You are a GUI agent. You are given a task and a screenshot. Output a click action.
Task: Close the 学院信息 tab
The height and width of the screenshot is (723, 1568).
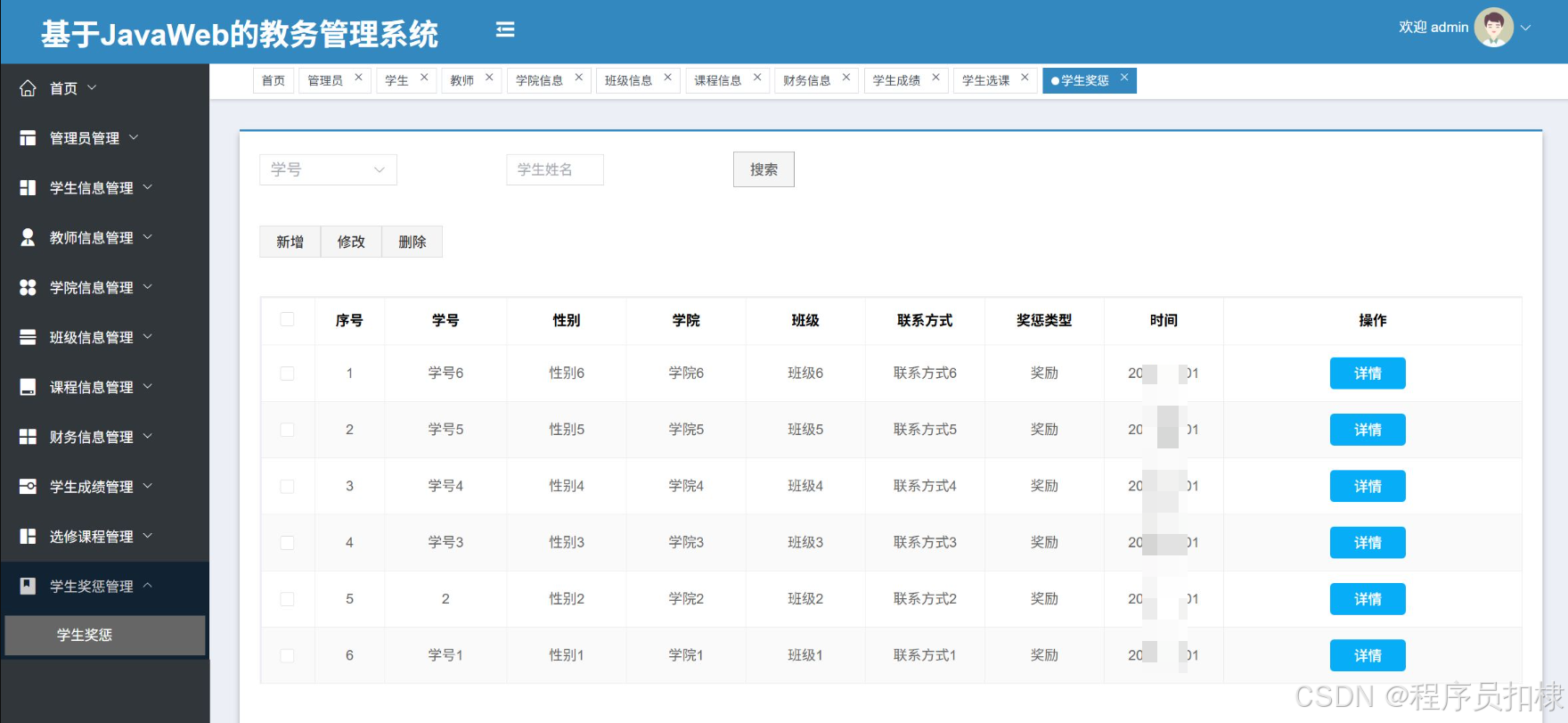(x=578, y=78)
